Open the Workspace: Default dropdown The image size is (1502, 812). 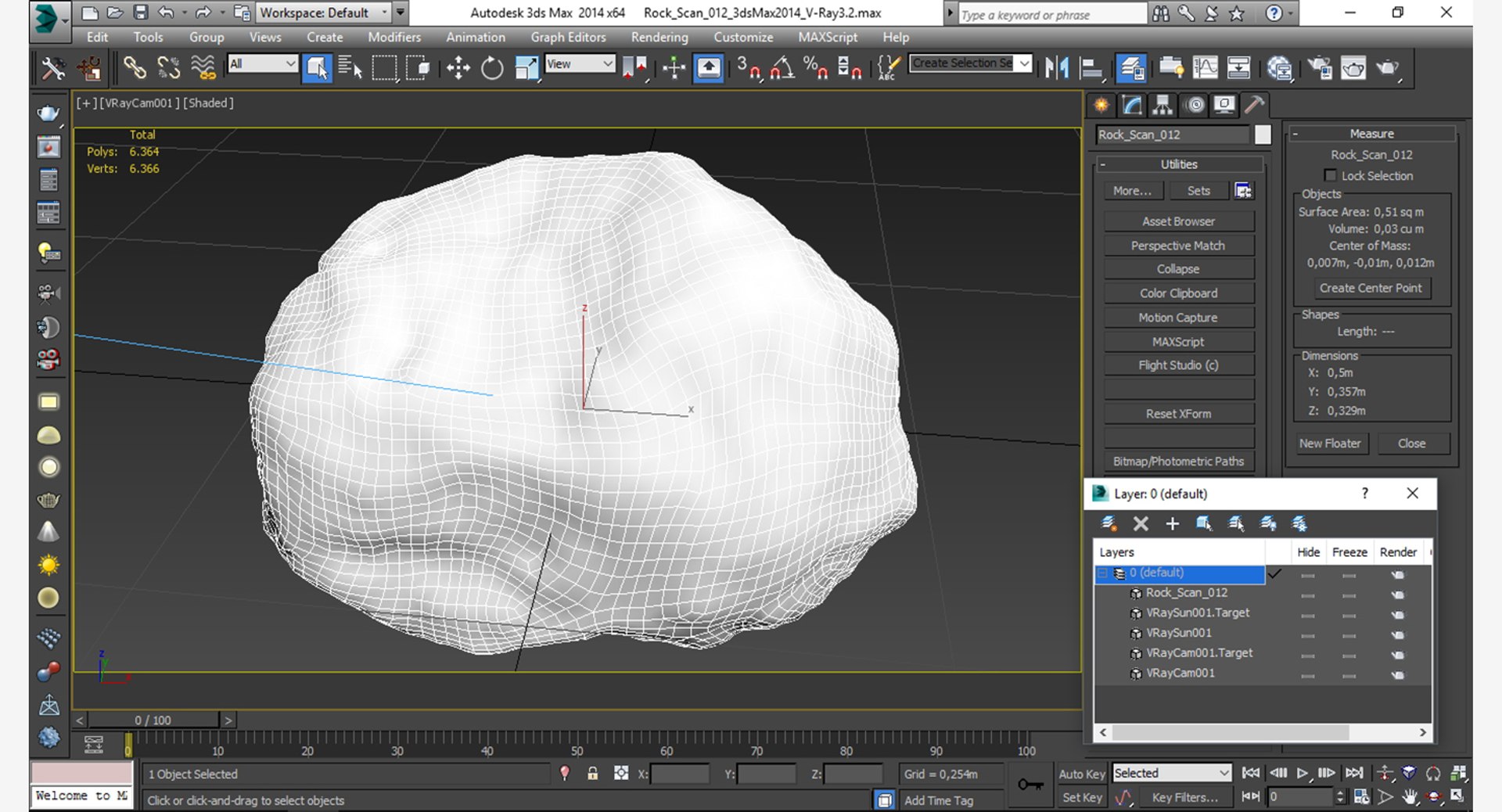click(324, 13)
